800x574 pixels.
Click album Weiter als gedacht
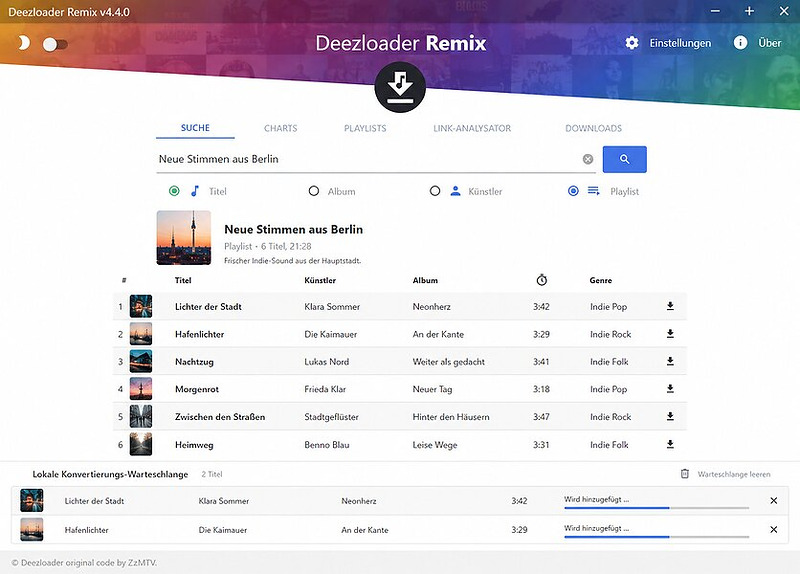click(x=448, y=362)
